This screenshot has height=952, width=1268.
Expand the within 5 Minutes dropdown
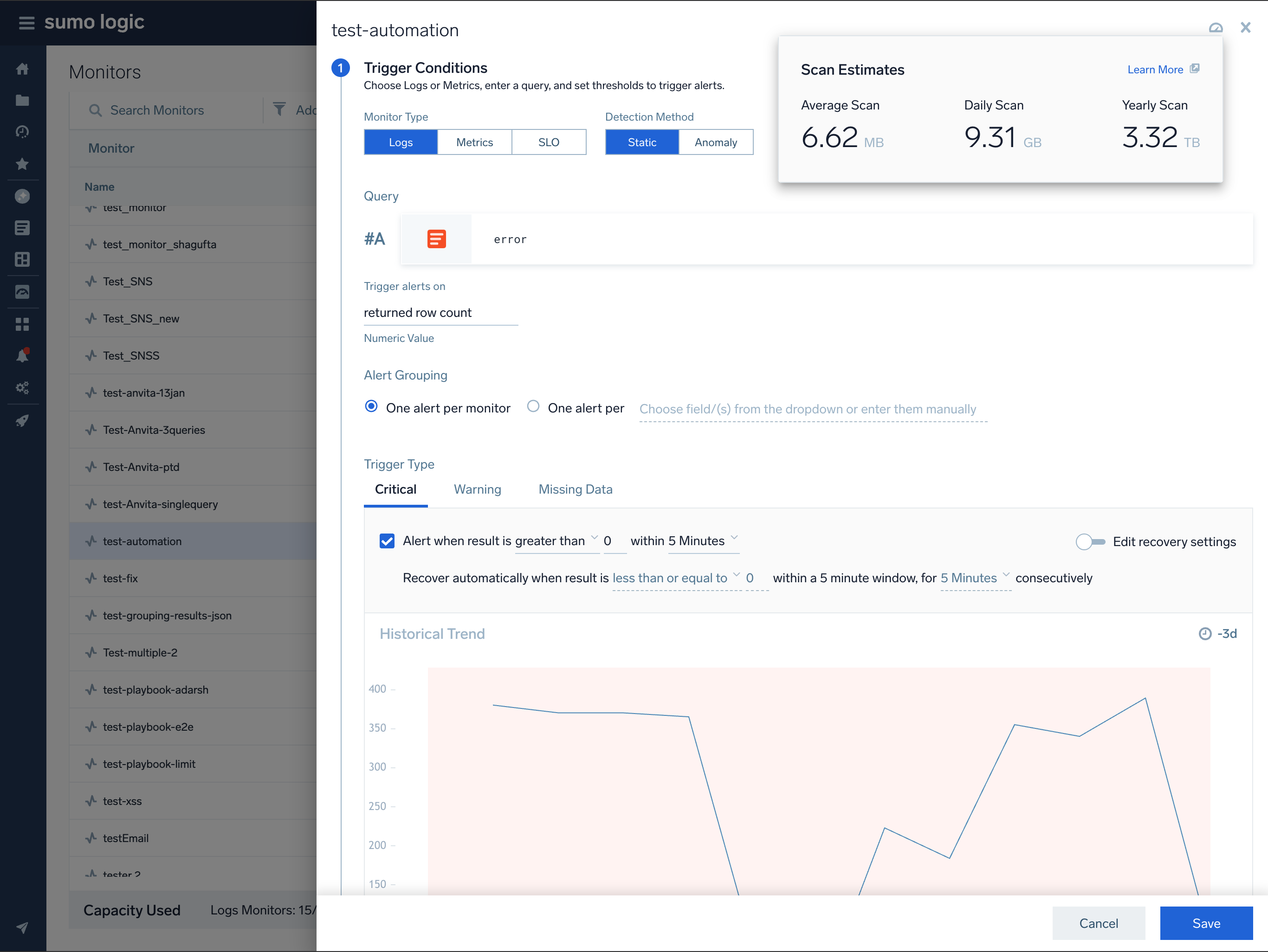(703, 541)
